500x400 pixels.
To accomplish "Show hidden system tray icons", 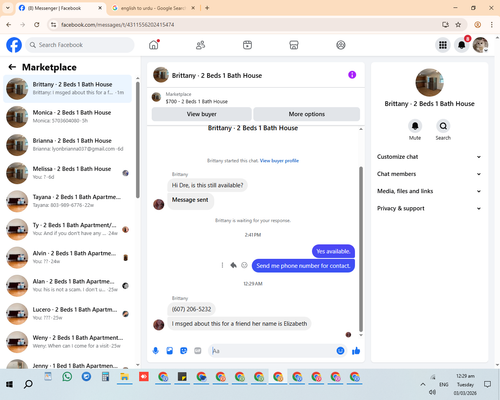I will (x=423, y=384).
